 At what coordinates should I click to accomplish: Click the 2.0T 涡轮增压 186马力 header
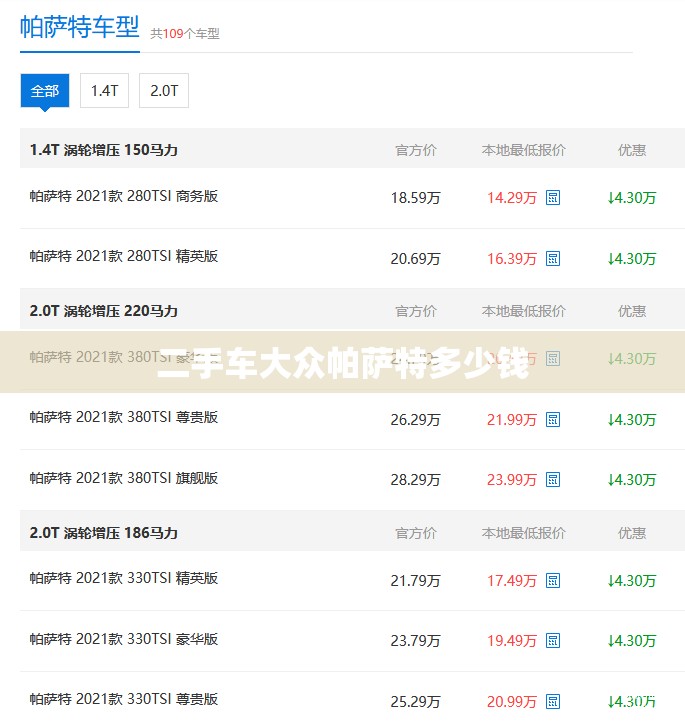point(104,533)
